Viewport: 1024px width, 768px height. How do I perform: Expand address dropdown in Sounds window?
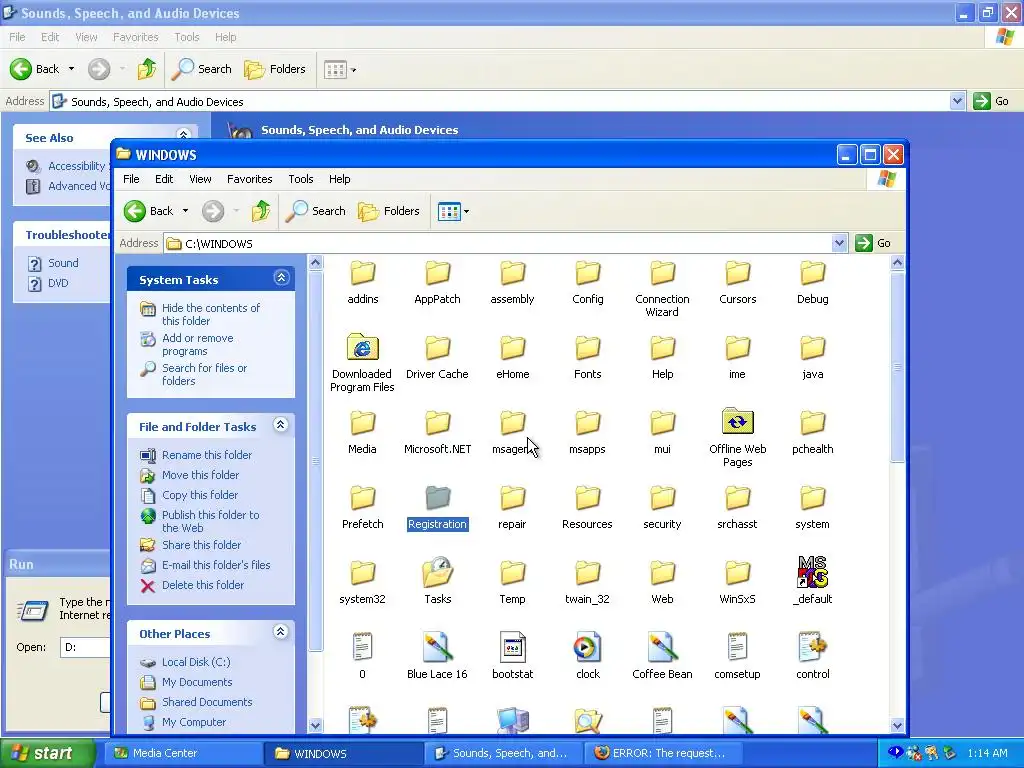click(957, 101)
